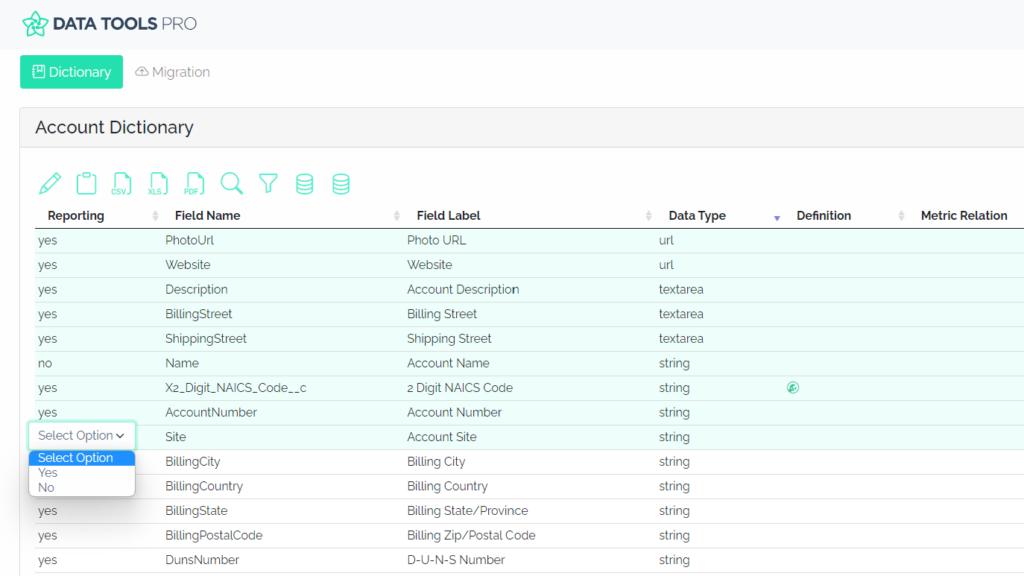
Task: Export the dictionary as XLS
Action: click(x=158, y=183)
